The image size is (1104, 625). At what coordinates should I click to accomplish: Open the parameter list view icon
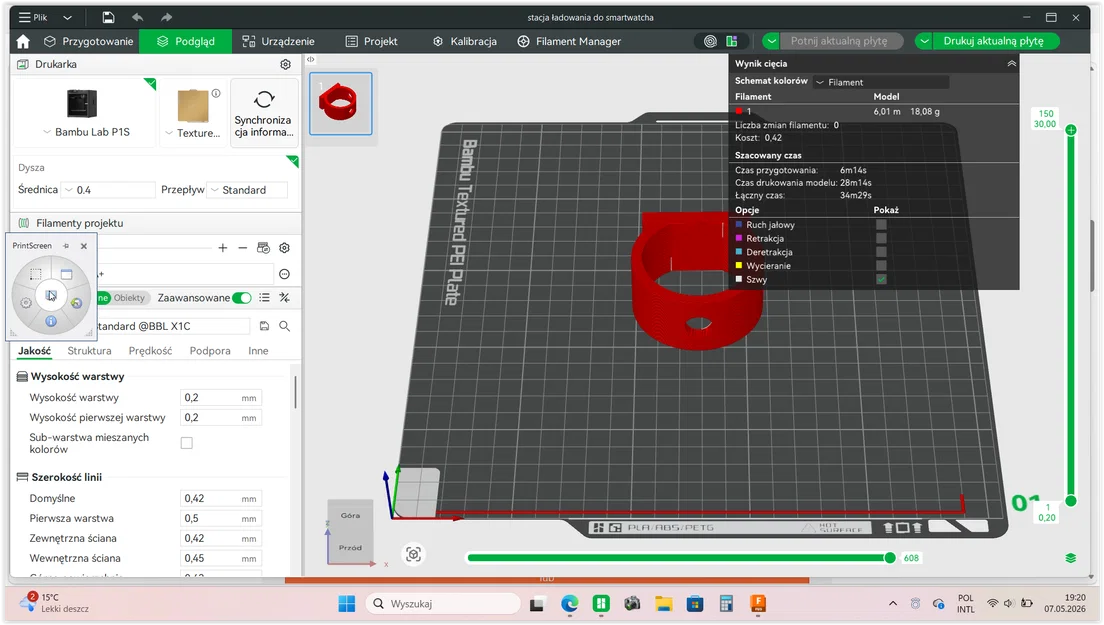264,298
